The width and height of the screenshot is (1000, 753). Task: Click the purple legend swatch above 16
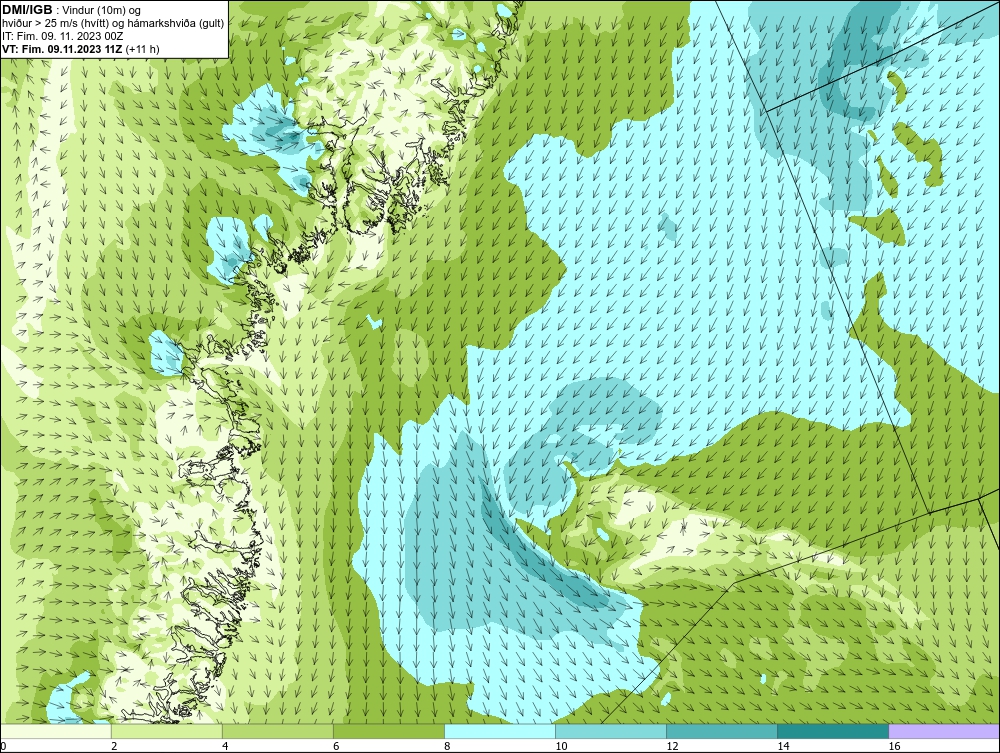[944, 731]
